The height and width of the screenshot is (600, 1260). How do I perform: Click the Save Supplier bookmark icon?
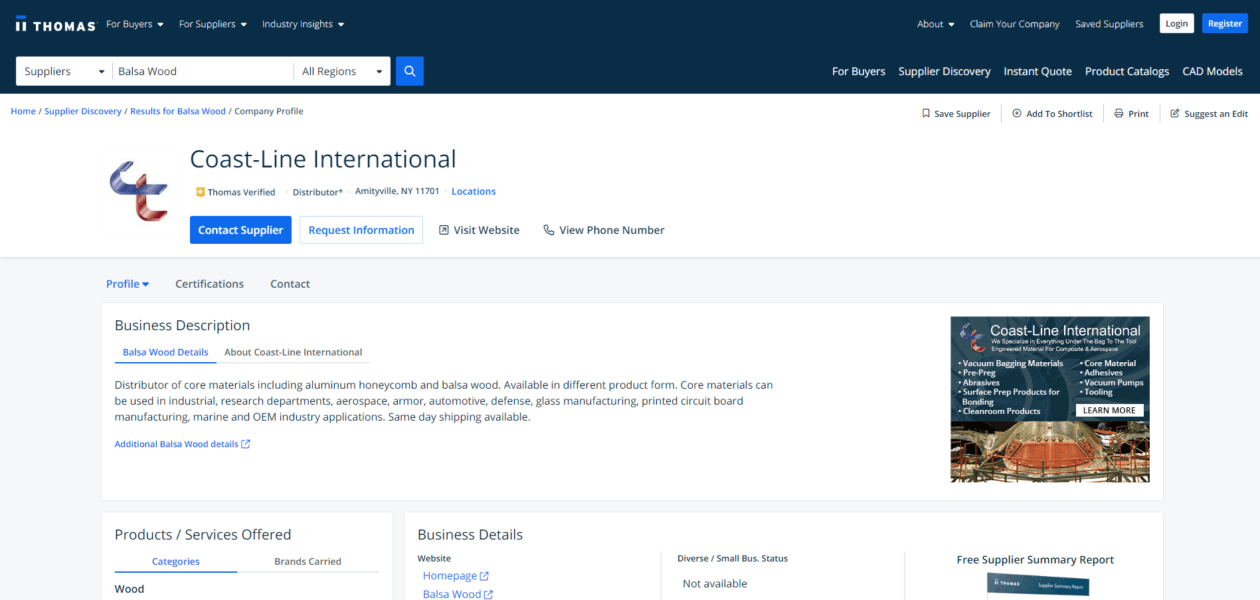click(x=926, y=113)
